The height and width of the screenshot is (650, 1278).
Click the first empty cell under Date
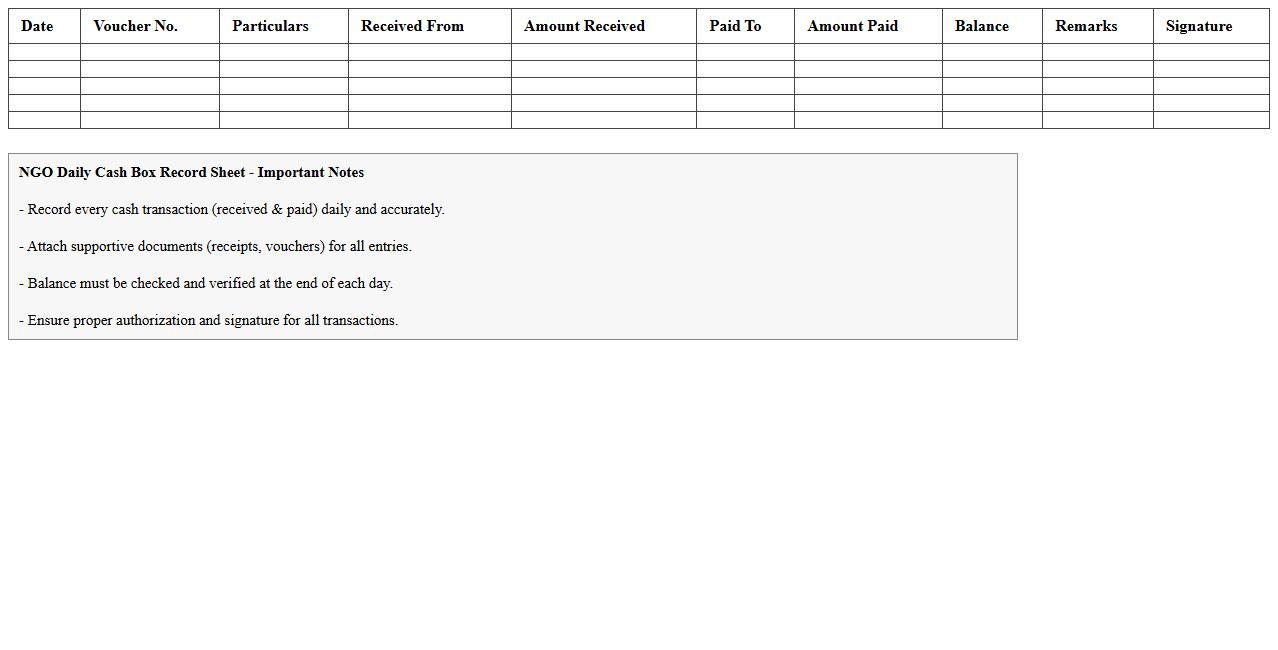[x=44, y=52]
